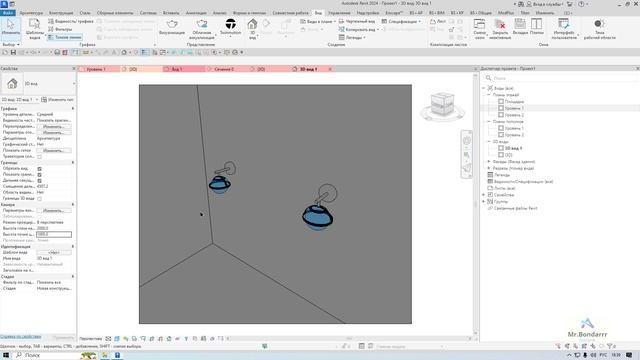The image size is (640, 360).
Task: Switch to Structure (Конструкция) ribbon tab
Action: click(x=61, y=13)
